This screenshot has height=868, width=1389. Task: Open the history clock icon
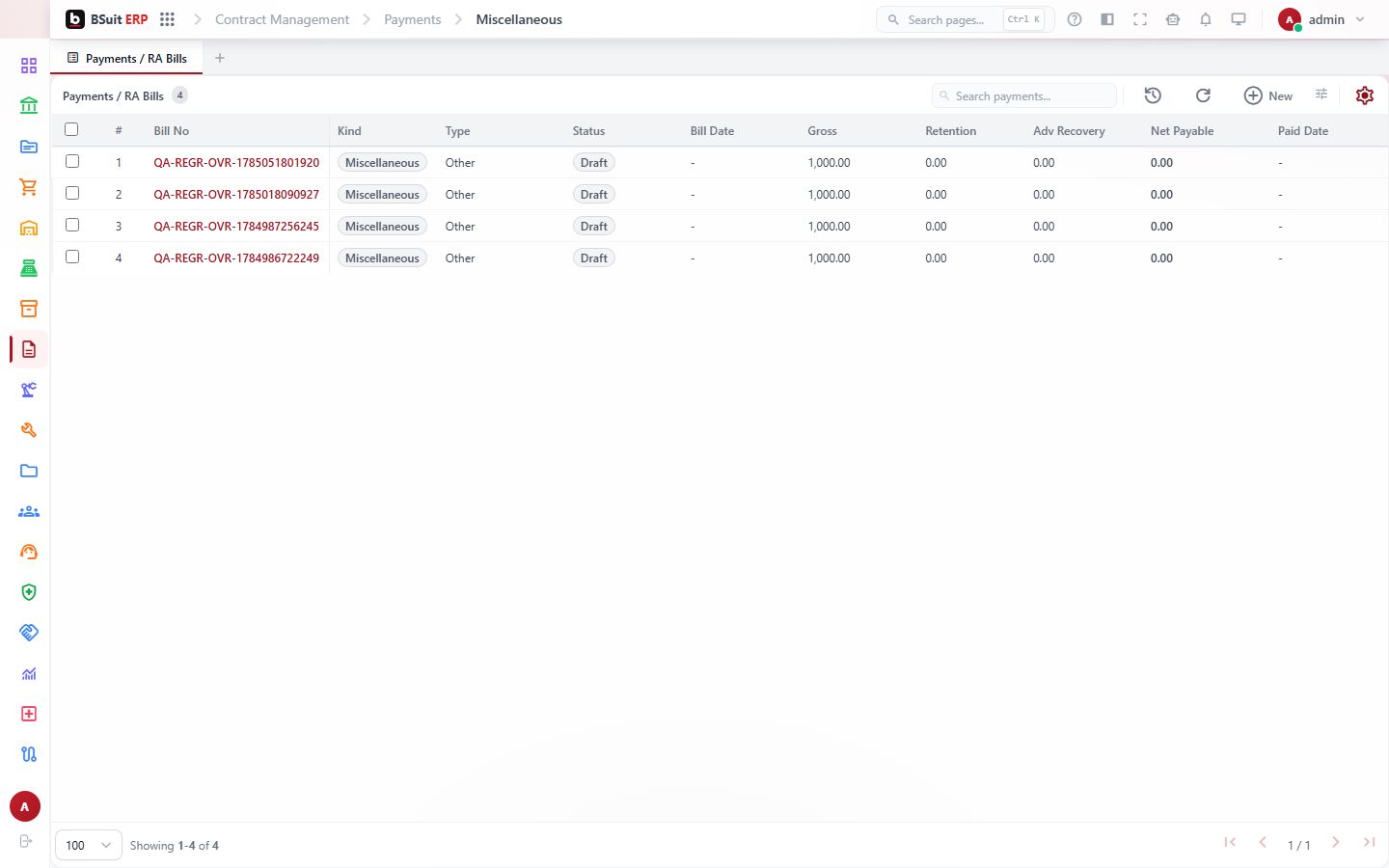point(1153,95)
